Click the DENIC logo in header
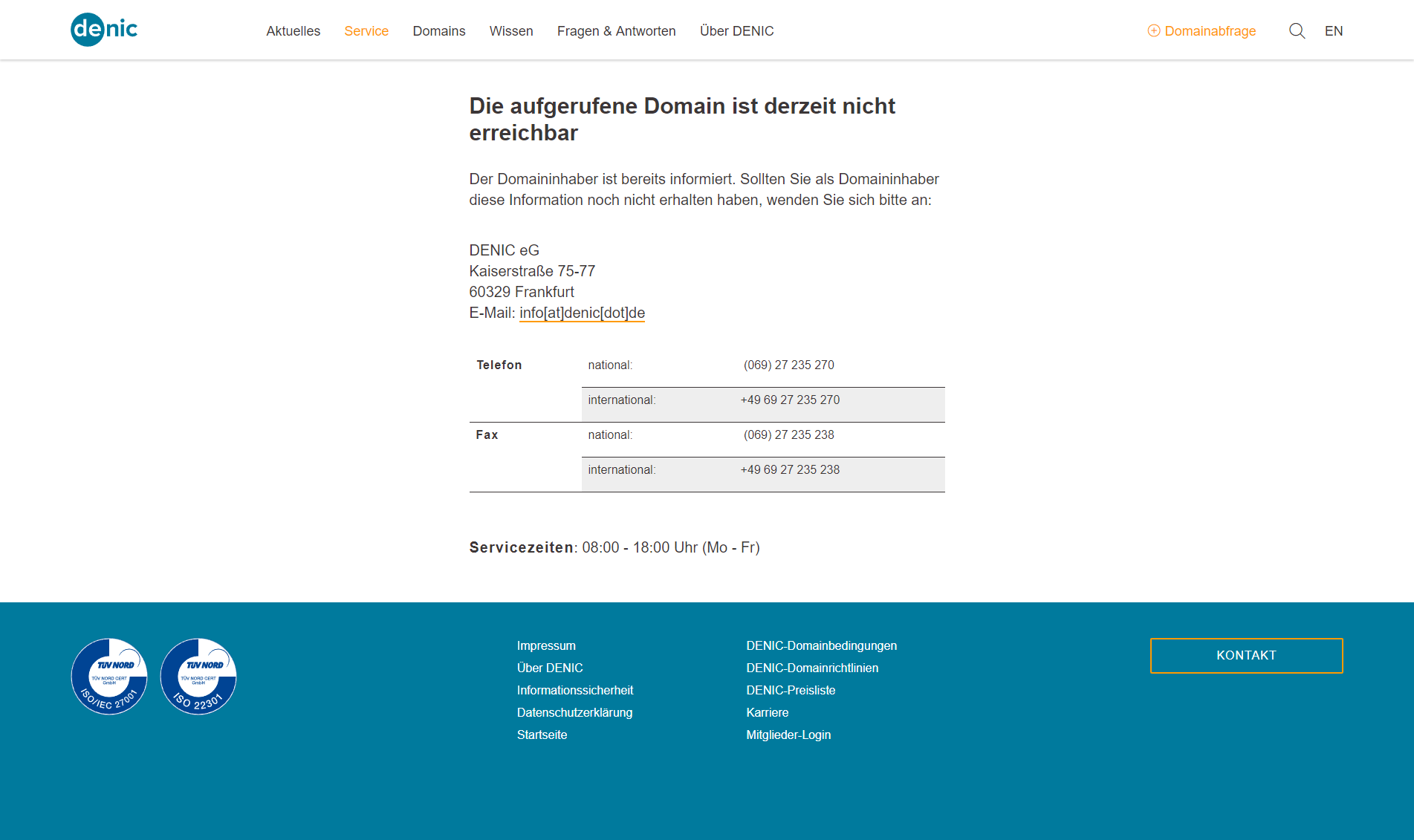 [104, 30]
